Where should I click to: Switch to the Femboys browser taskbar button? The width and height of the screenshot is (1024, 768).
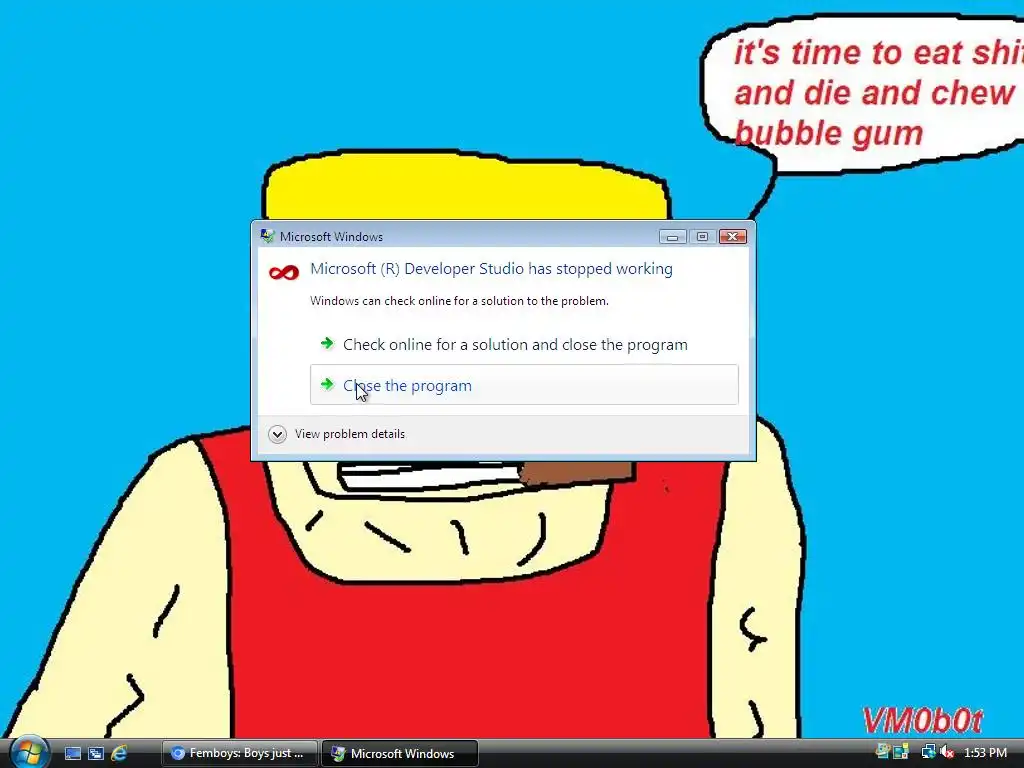click(239, 754)
